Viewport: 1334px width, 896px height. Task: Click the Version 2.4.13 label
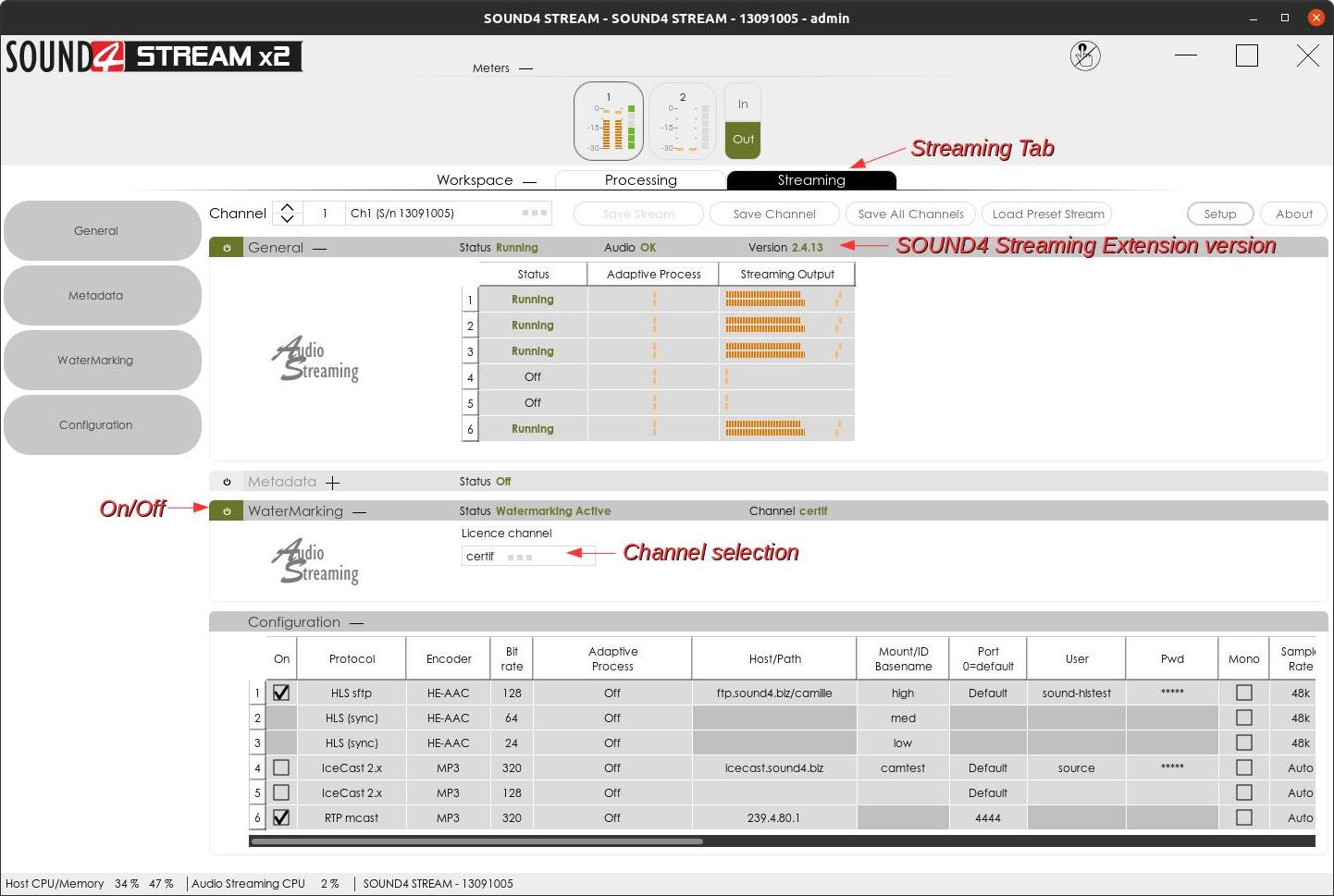click(x=785, y=248)
